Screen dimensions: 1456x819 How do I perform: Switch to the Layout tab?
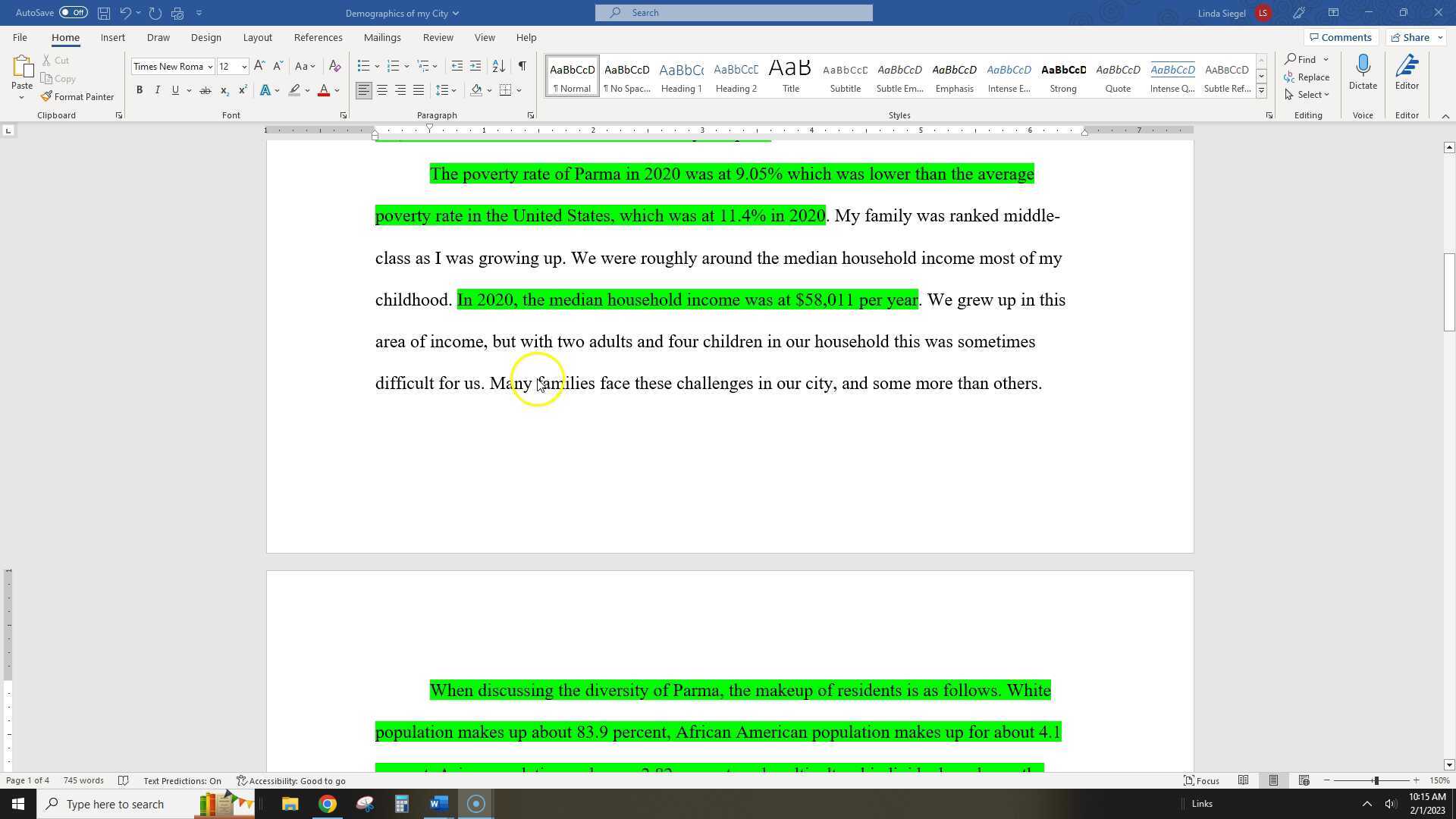coord(257,37)
